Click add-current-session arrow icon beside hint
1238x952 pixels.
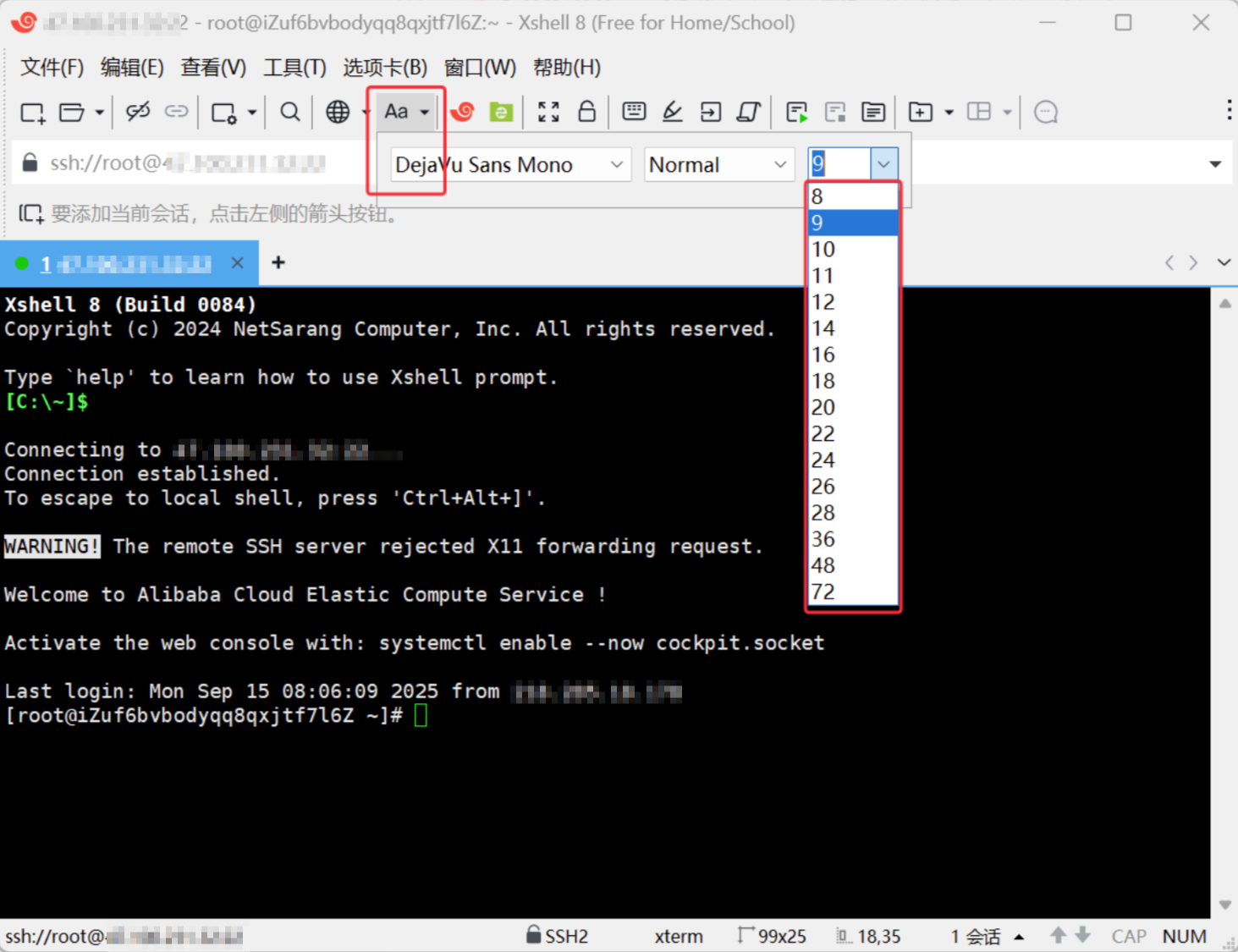30,213
